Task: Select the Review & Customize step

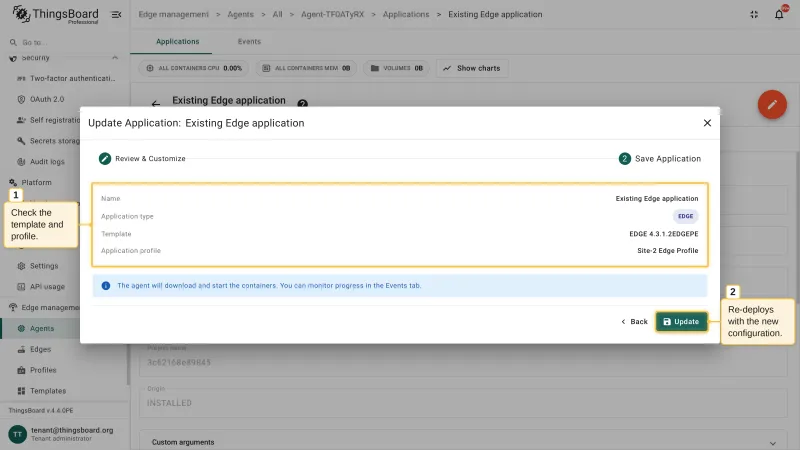Action: point(142,159)
